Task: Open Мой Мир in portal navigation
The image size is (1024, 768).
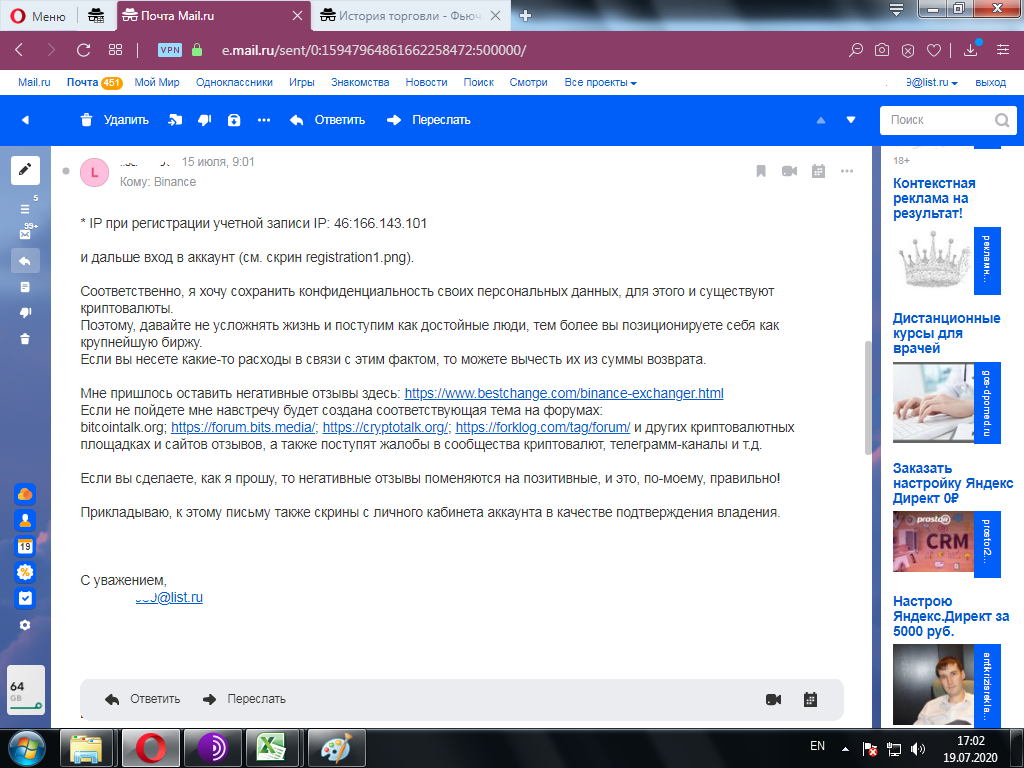Action: [157, 82]
